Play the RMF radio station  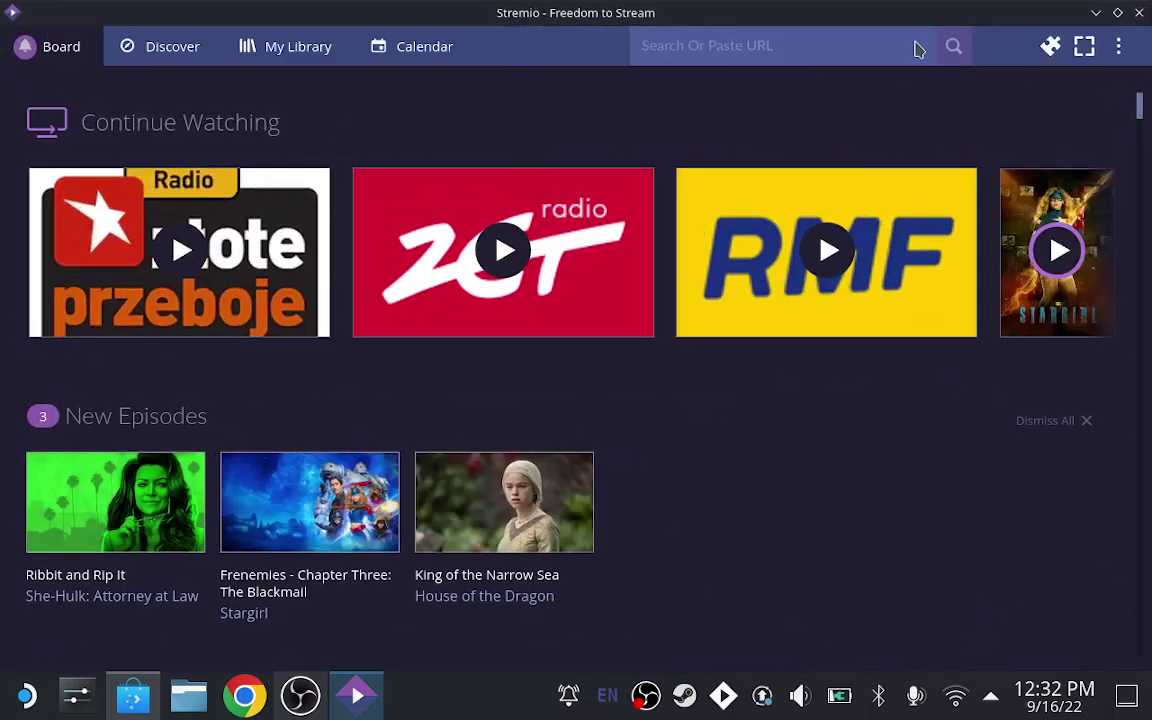click(827, 252)
